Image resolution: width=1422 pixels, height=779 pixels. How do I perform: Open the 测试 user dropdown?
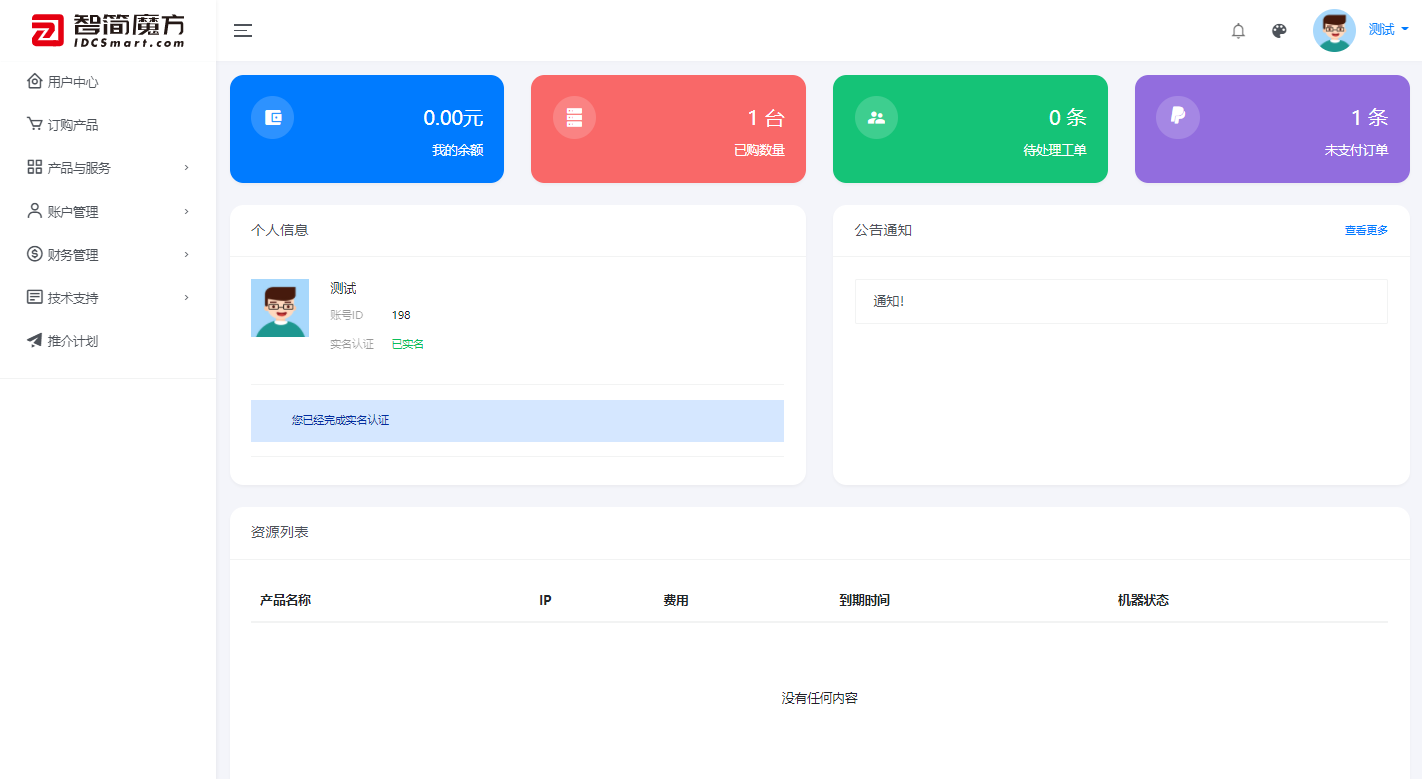coord(1389,30)
